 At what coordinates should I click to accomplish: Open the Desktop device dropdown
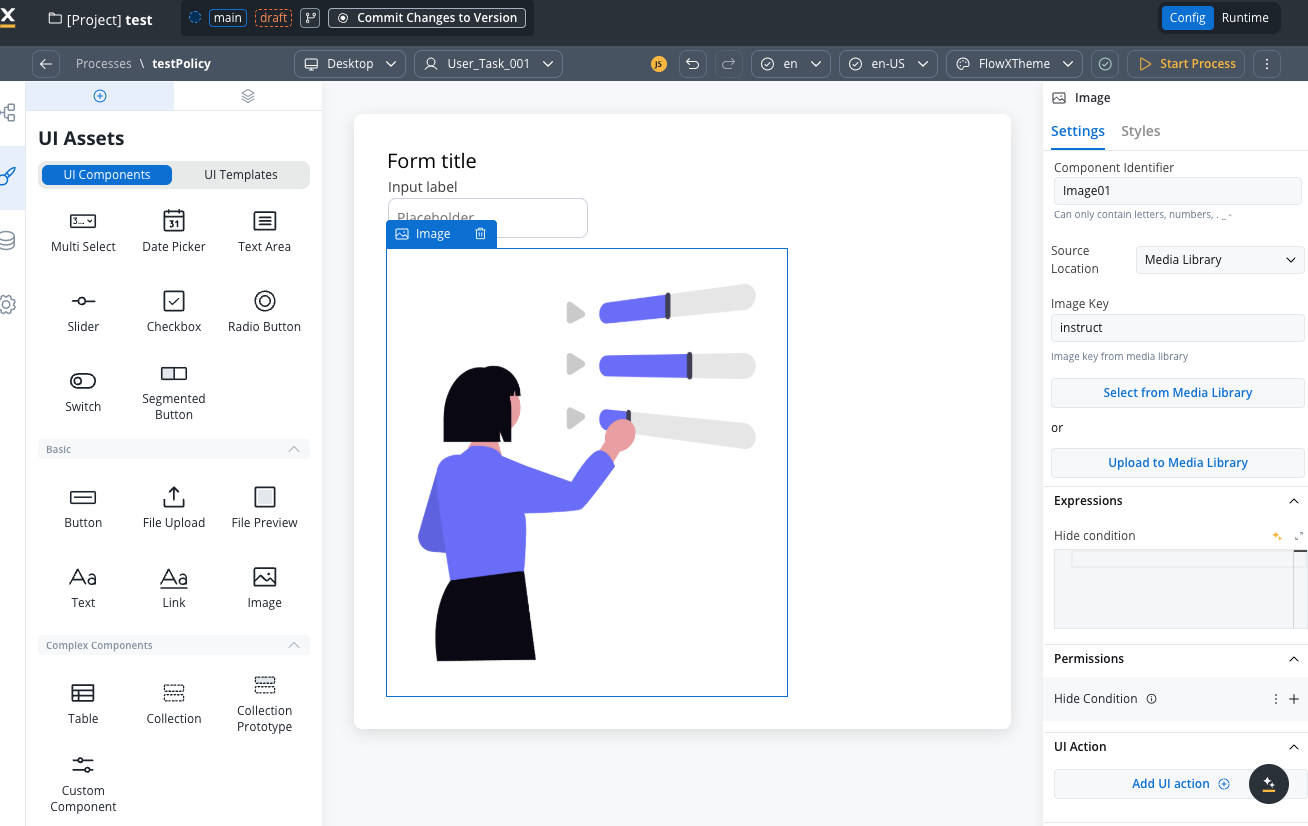[x=350, y=64]
